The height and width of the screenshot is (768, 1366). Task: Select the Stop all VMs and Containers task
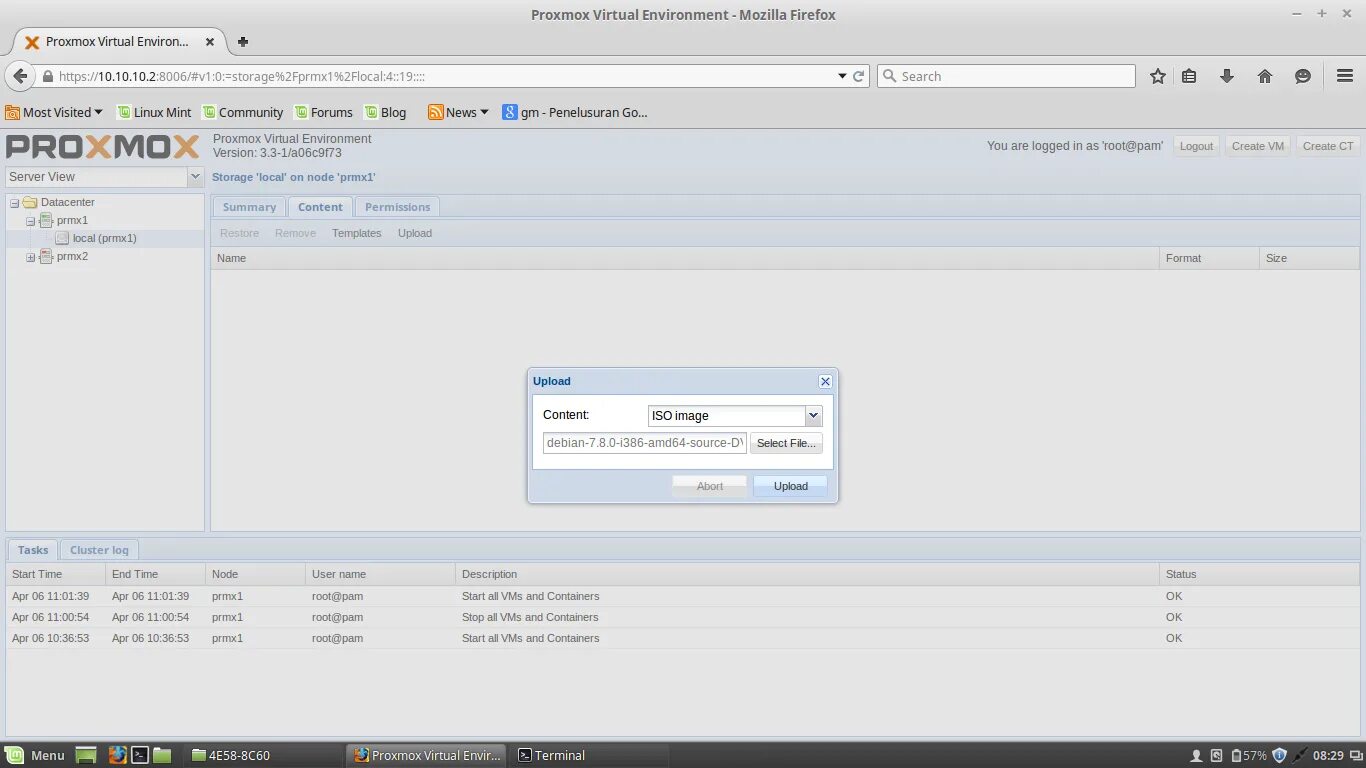point(683,617)
